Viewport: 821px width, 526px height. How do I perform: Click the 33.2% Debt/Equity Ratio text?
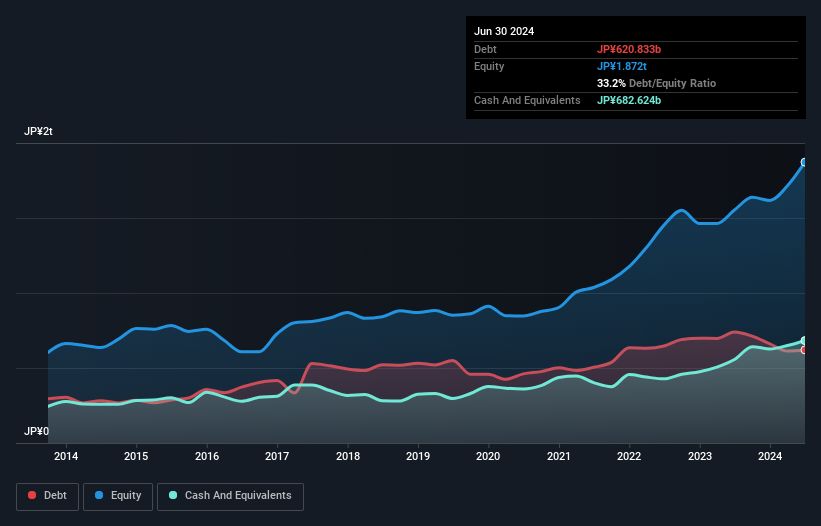[656, 83]
